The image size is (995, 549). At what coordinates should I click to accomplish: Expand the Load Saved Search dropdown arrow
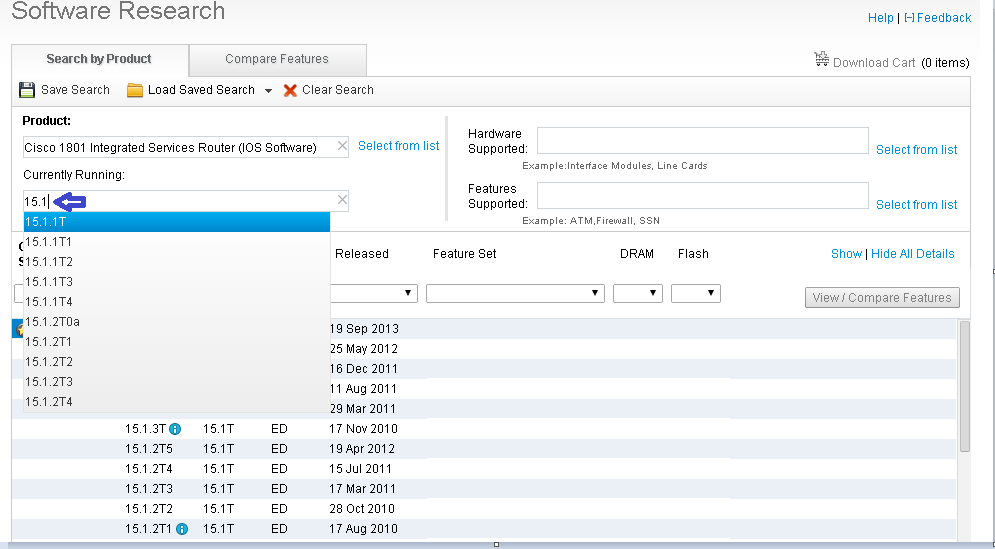pyautogui.click(x=268, y=91)
